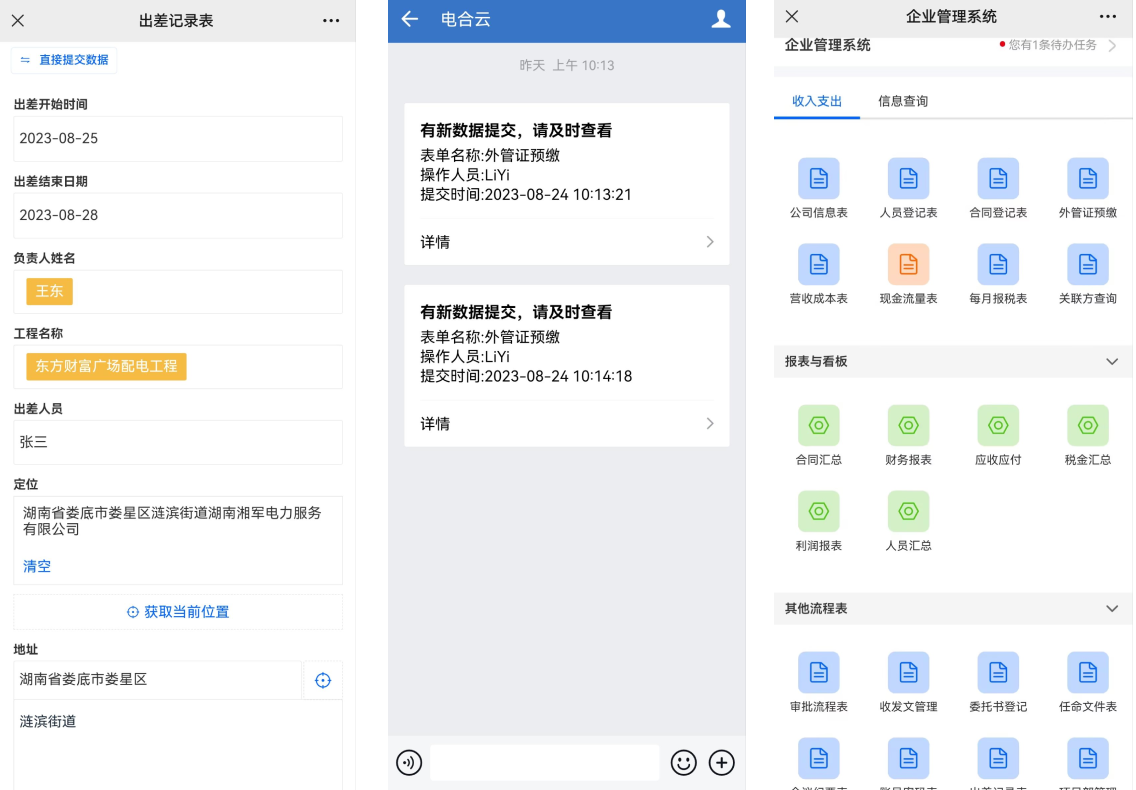This screenshot has height=790, width=1136.
Task: Open the 外管证预缴 form icon
Action: [1087, 179]
